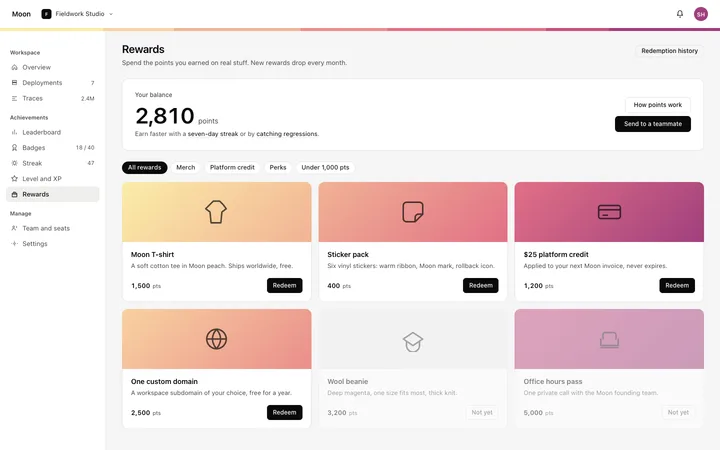Click Not yet on Wool beanie
The width and height of the screenshot is (720, 450).
(482, 412)
